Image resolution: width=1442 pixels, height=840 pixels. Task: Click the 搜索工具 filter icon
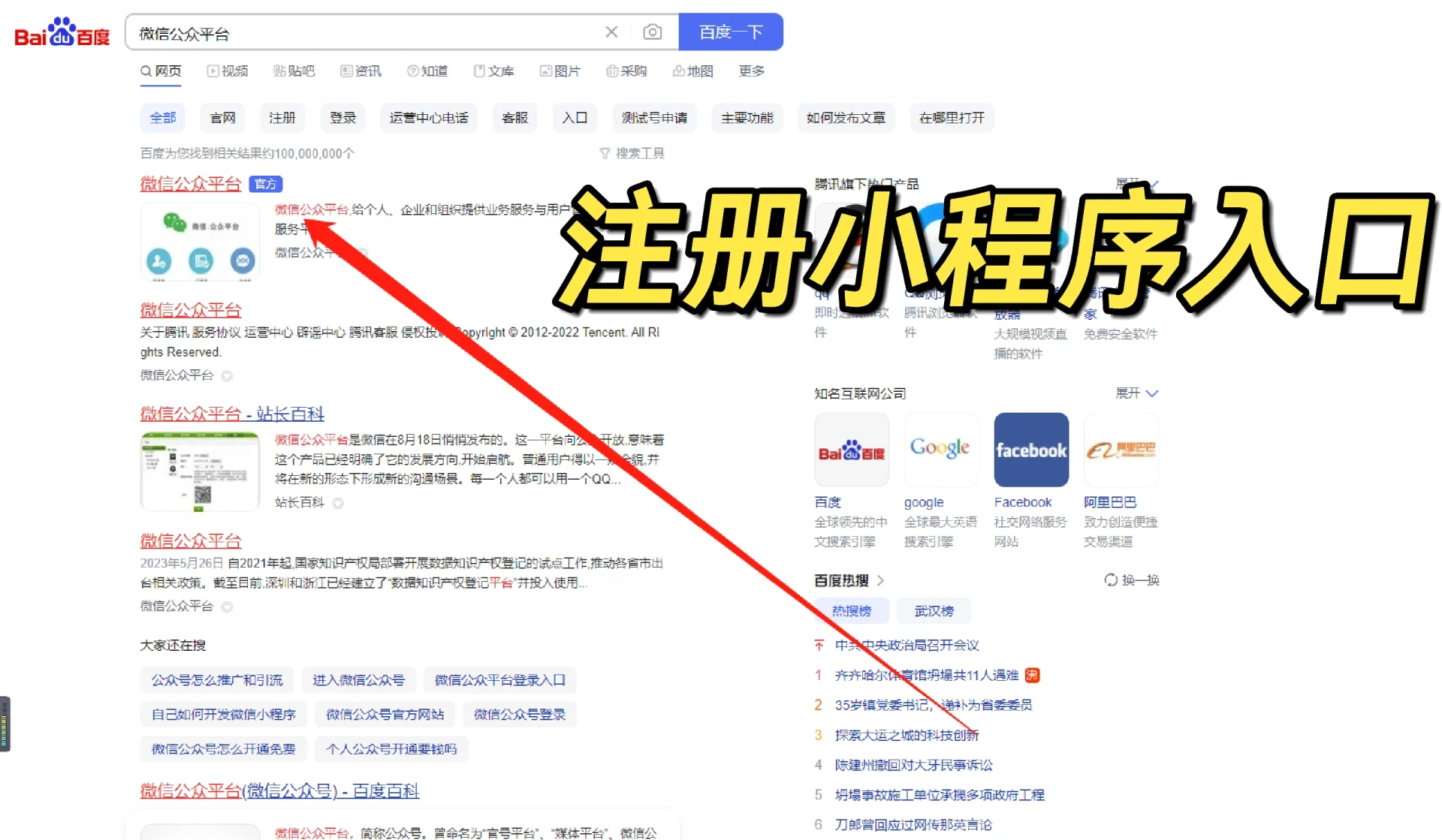[x=605, y=153]
